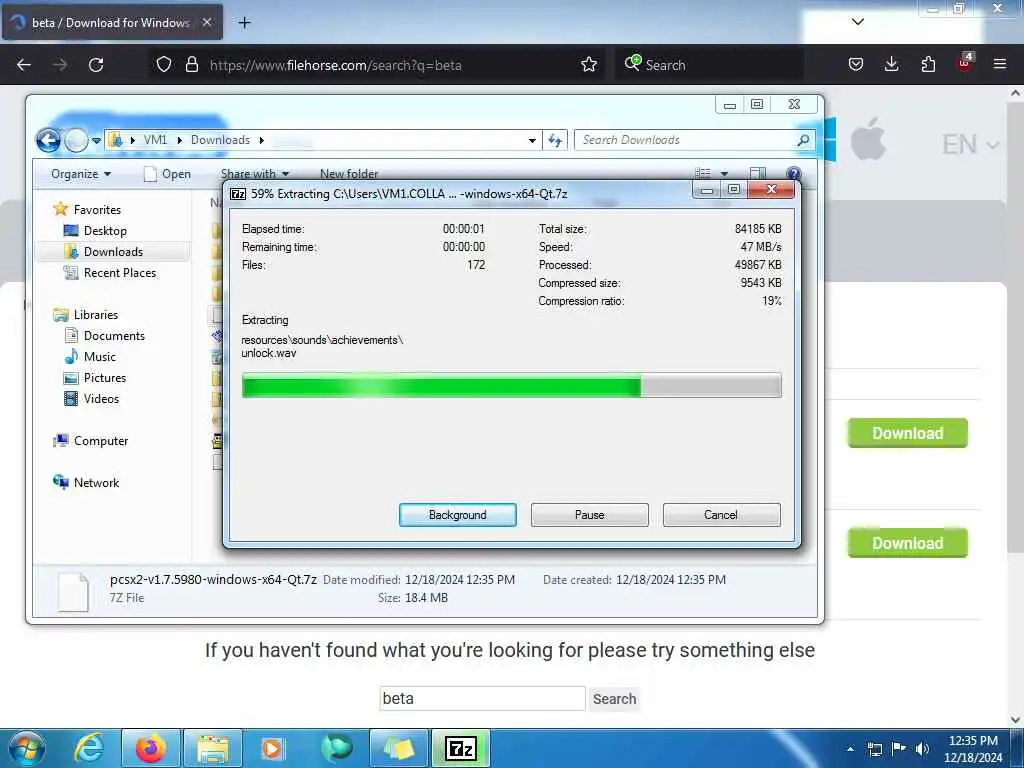Viewport: 1024px width, 768px height.
Task: Open a new Firefox tab
Action: click(x=244, y=23)
